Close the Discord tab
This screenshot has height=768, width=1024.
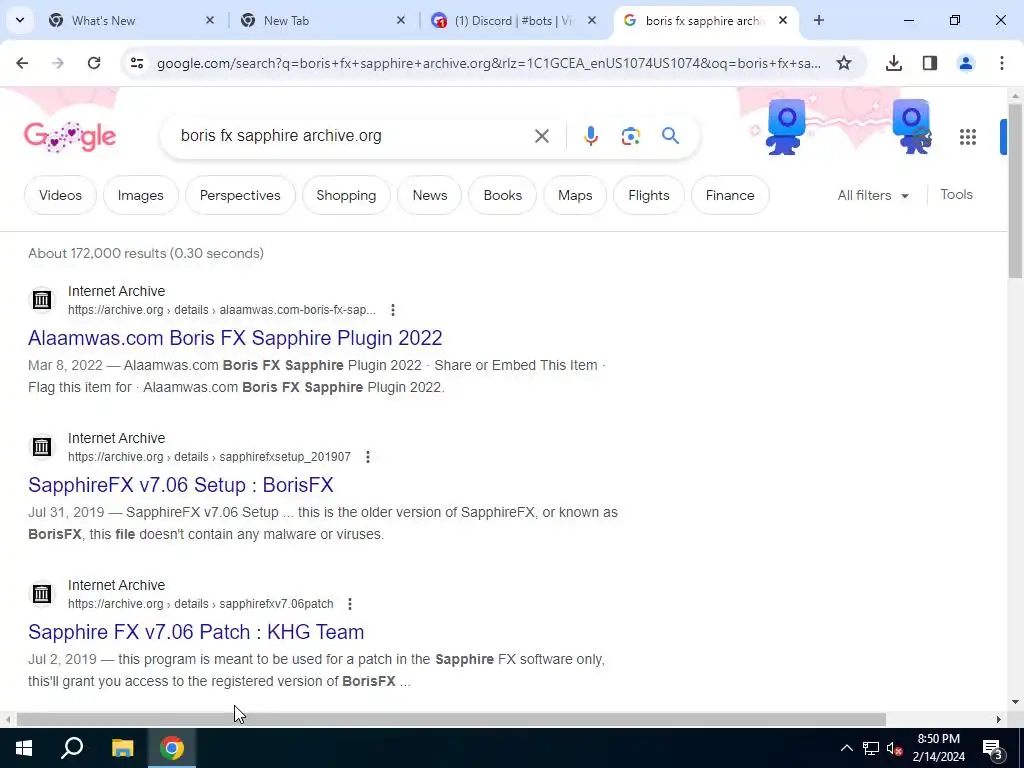(592, 20)
